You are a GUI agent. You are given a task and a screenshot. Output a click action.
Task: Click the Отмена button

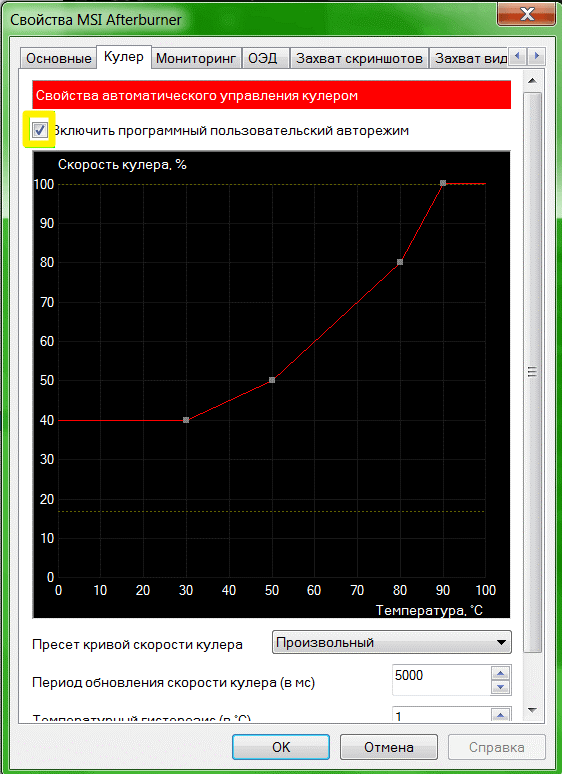389,747
